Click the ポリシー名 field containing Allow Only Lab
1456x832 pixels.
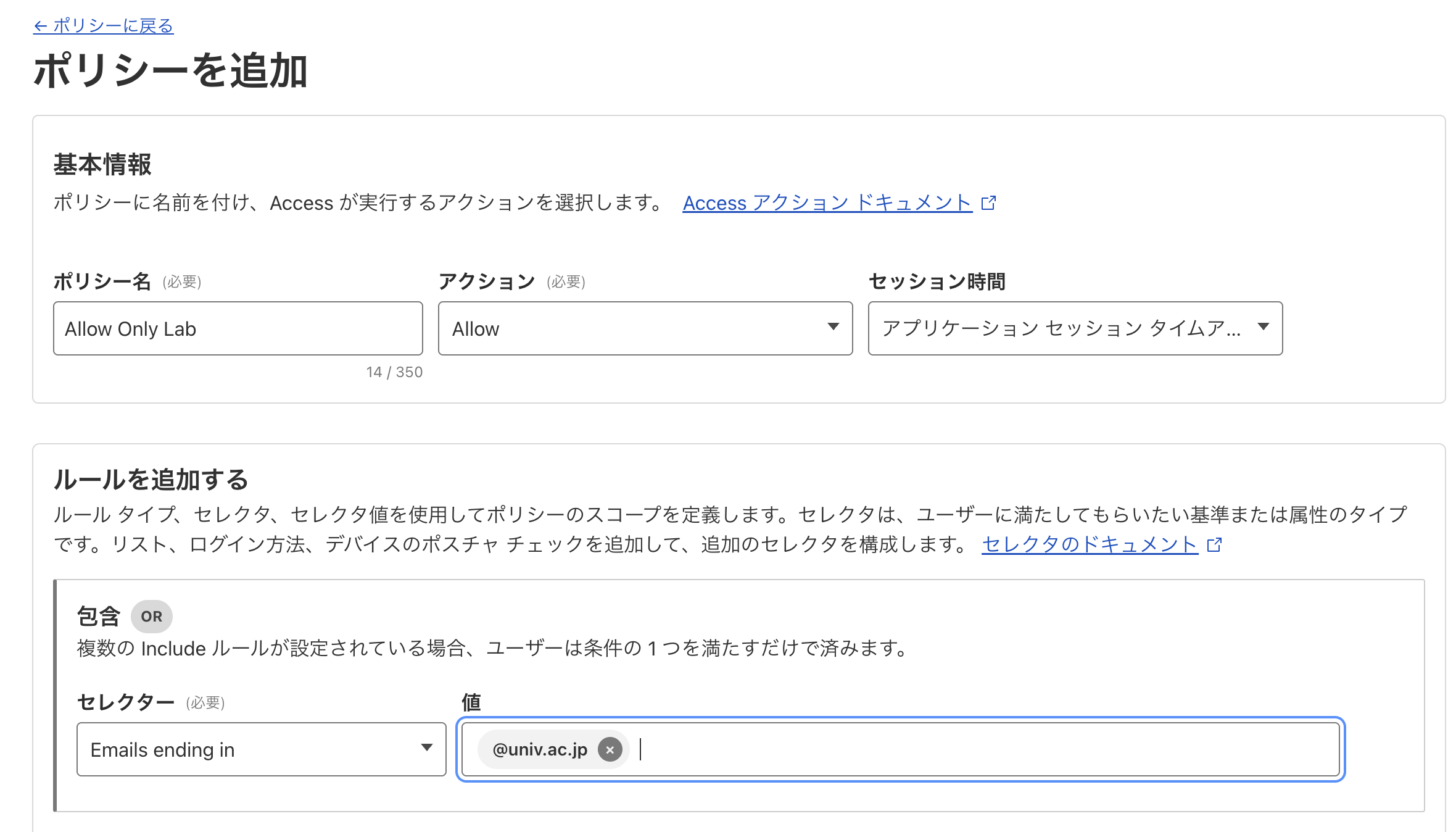(238, 328)
